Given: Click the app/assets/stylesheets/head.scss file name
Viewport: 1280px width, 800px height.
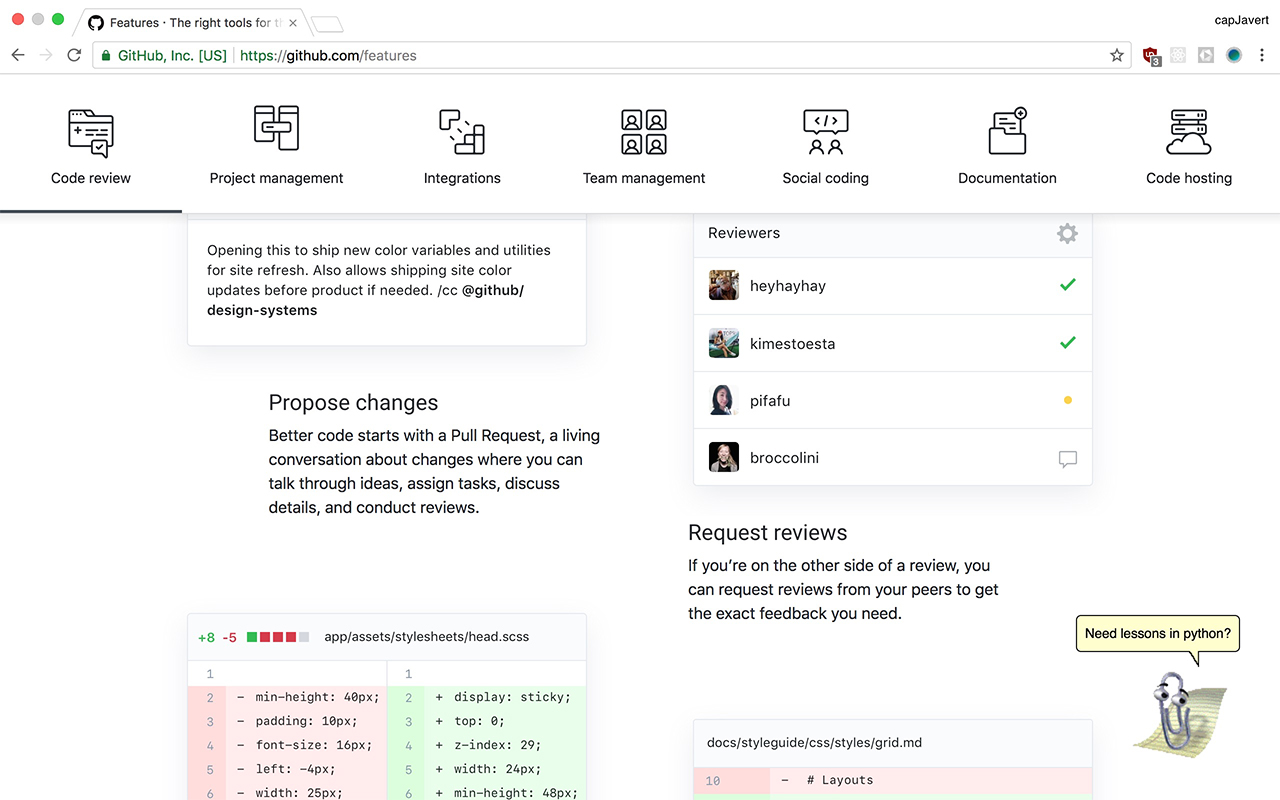Looking at the screenshot, I should click(427, 637).
